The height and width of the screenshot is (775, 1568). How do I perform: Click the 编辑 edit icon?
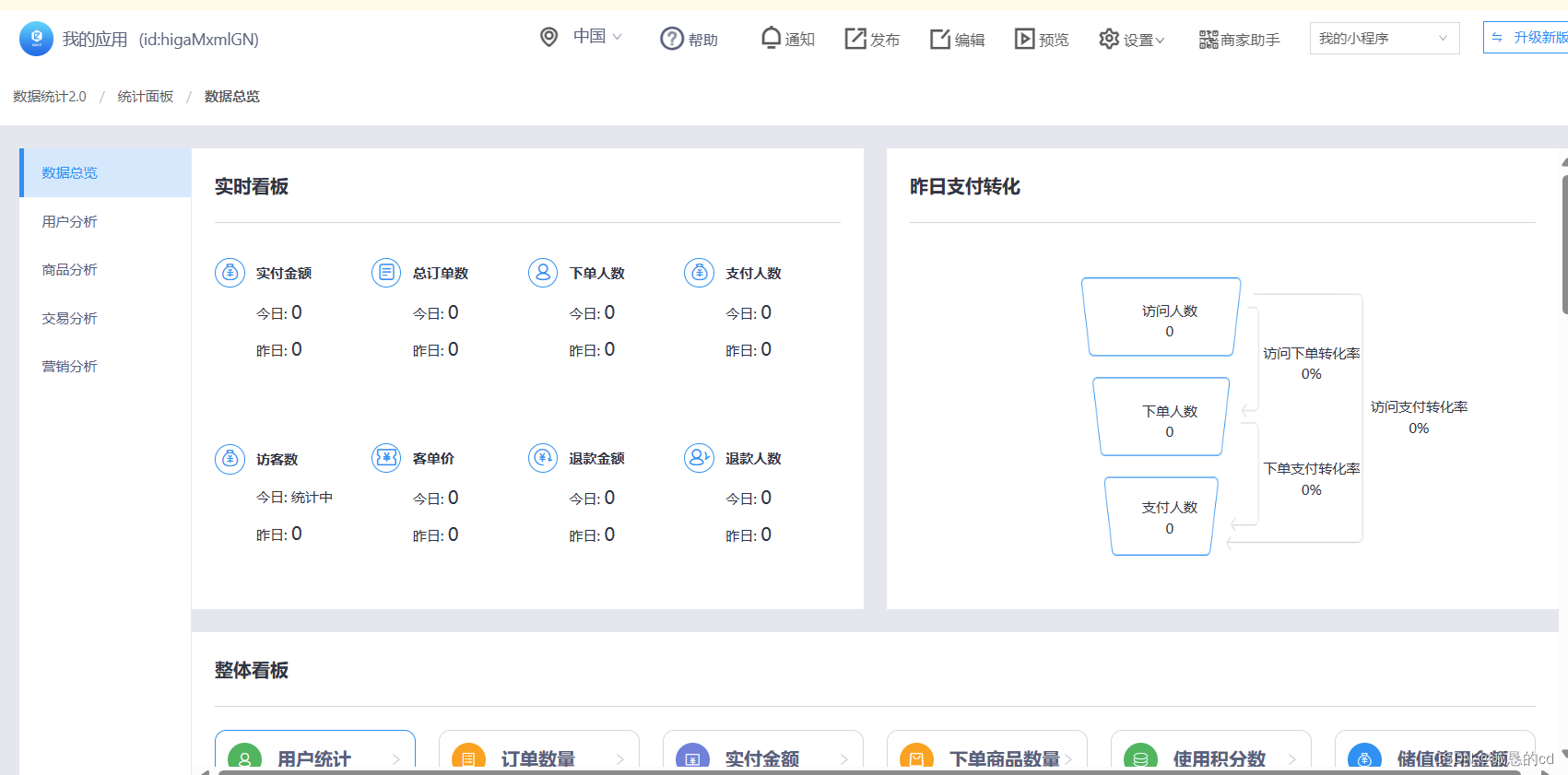point(940,39)
